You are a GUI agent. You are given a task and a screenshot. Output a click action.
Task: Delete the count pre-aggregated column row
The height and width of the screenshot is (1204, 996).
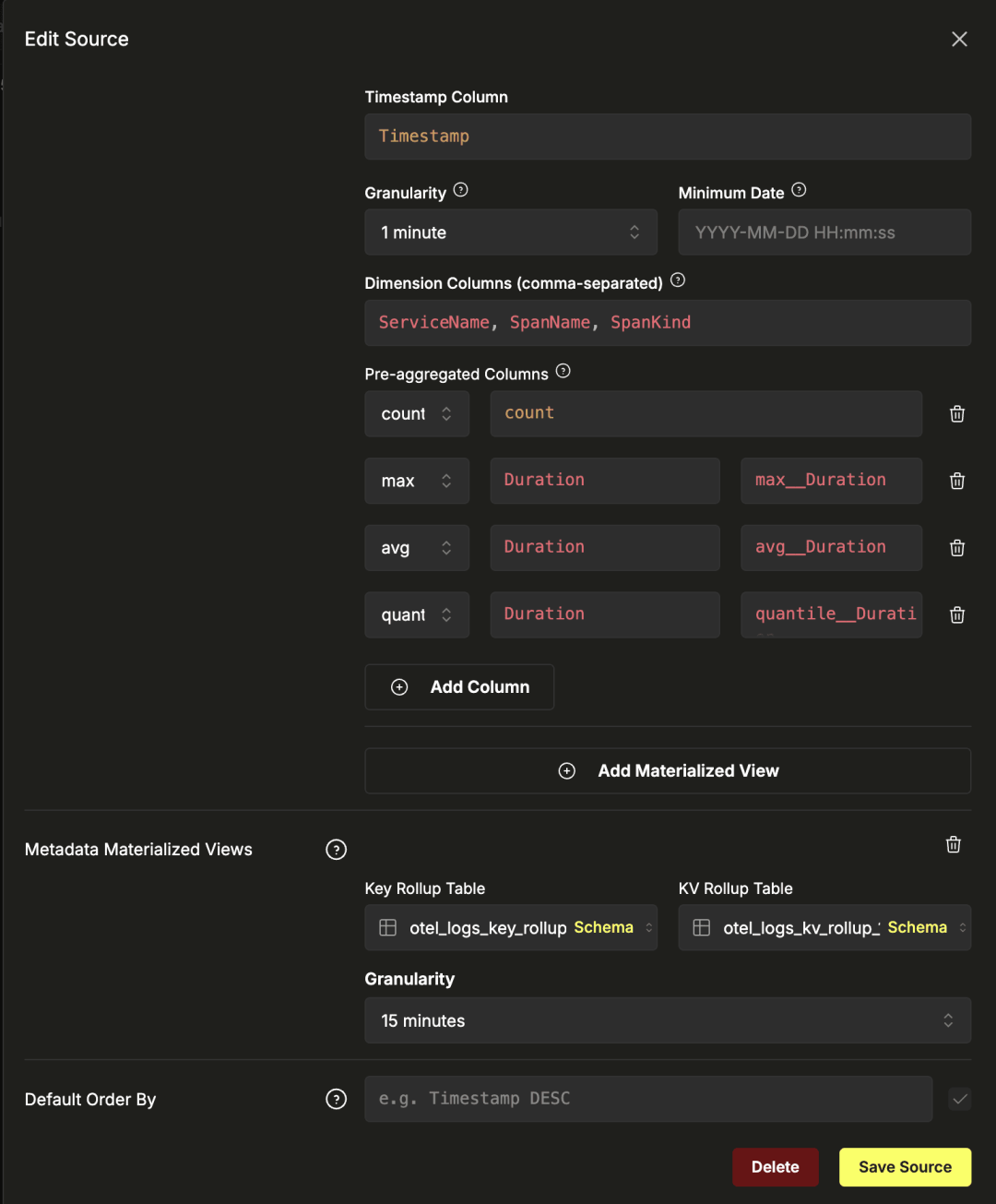click(x=957, y=413)
